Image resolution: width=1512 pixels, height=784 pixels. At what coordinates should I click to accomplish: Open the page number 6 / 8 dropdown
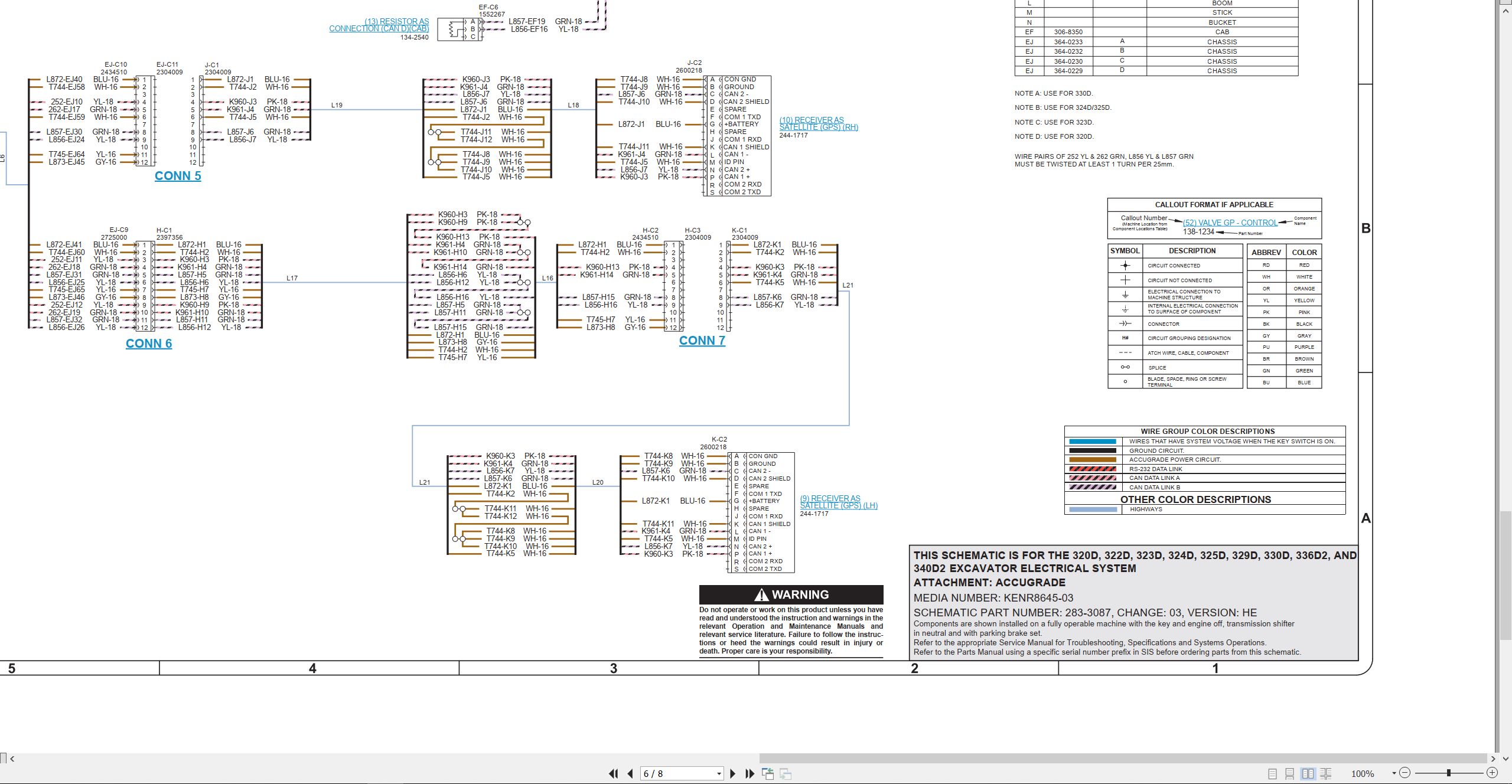click(719, 773)
